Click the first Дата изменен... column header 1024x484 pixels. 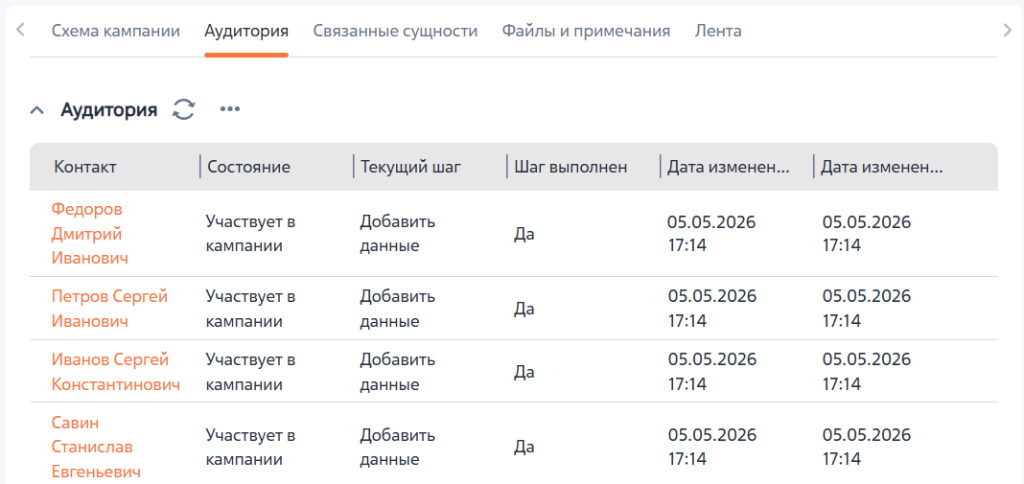pos(728,167)
